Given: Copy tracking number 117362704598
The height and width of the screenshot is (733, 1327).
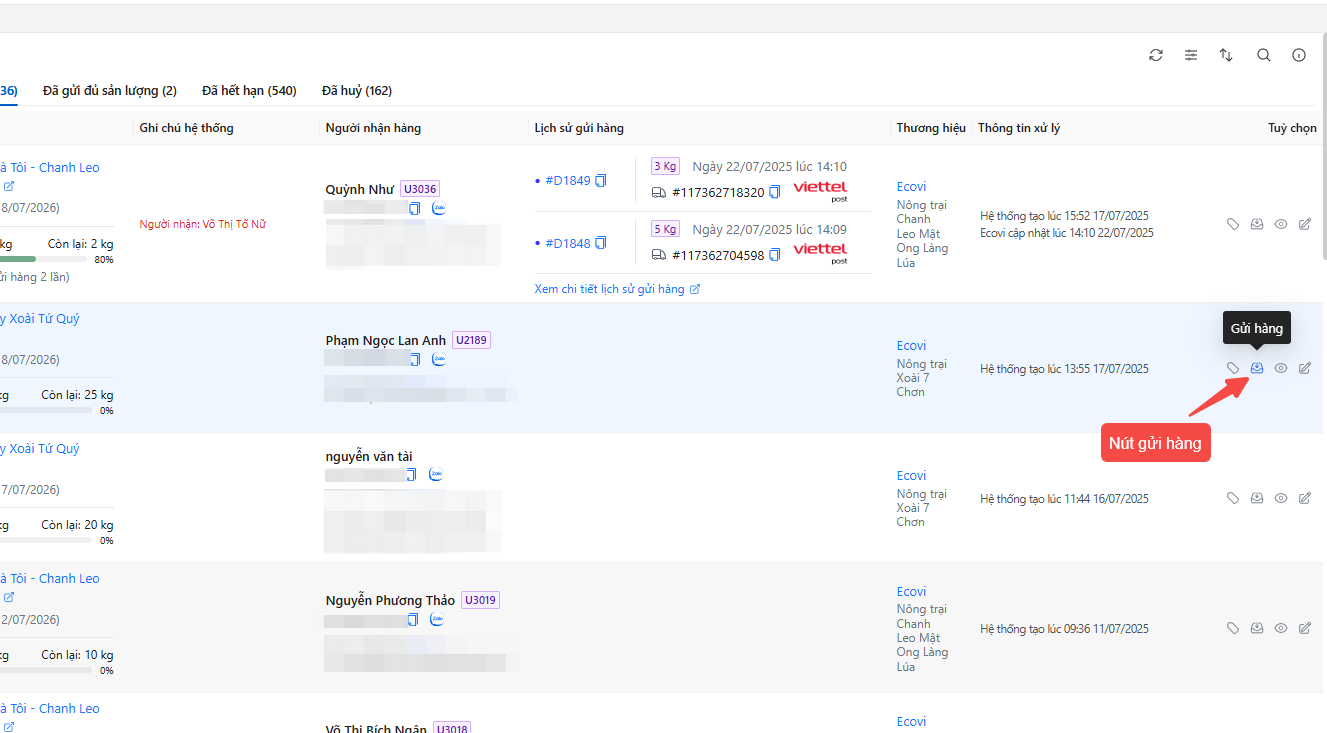Looking at the screenshot, I should click(775, 255).
